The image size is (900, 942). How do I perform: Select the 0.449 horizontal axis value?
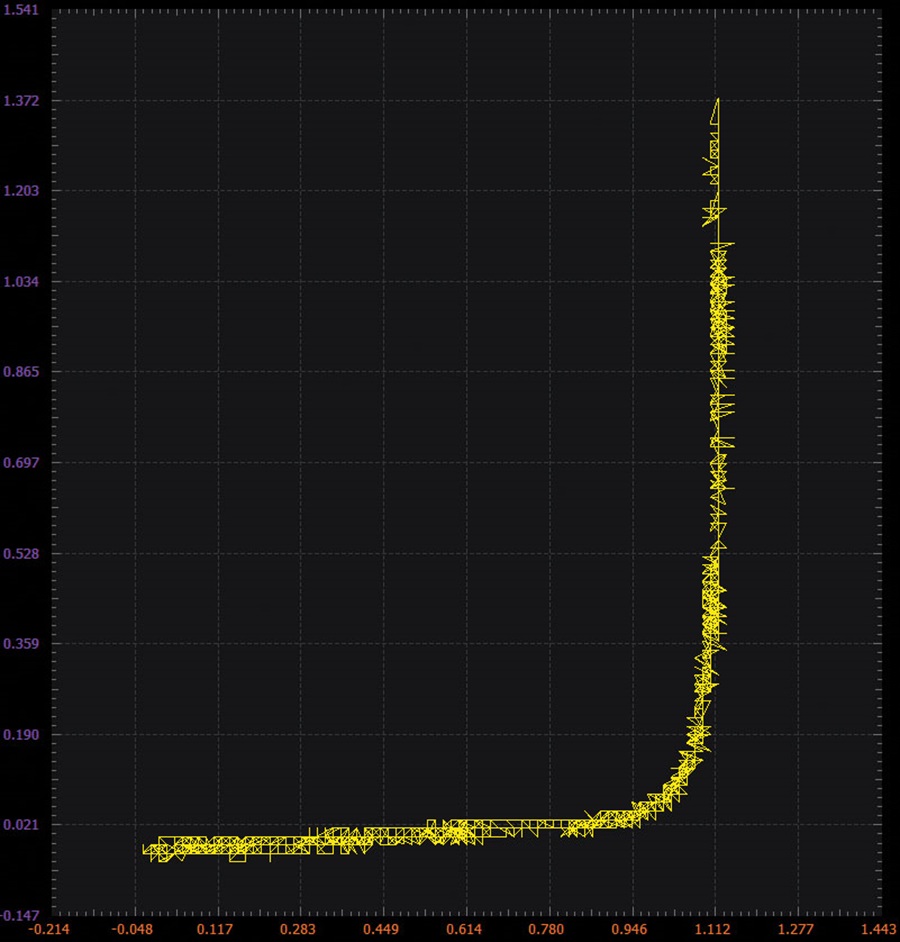tap(381, 930)
